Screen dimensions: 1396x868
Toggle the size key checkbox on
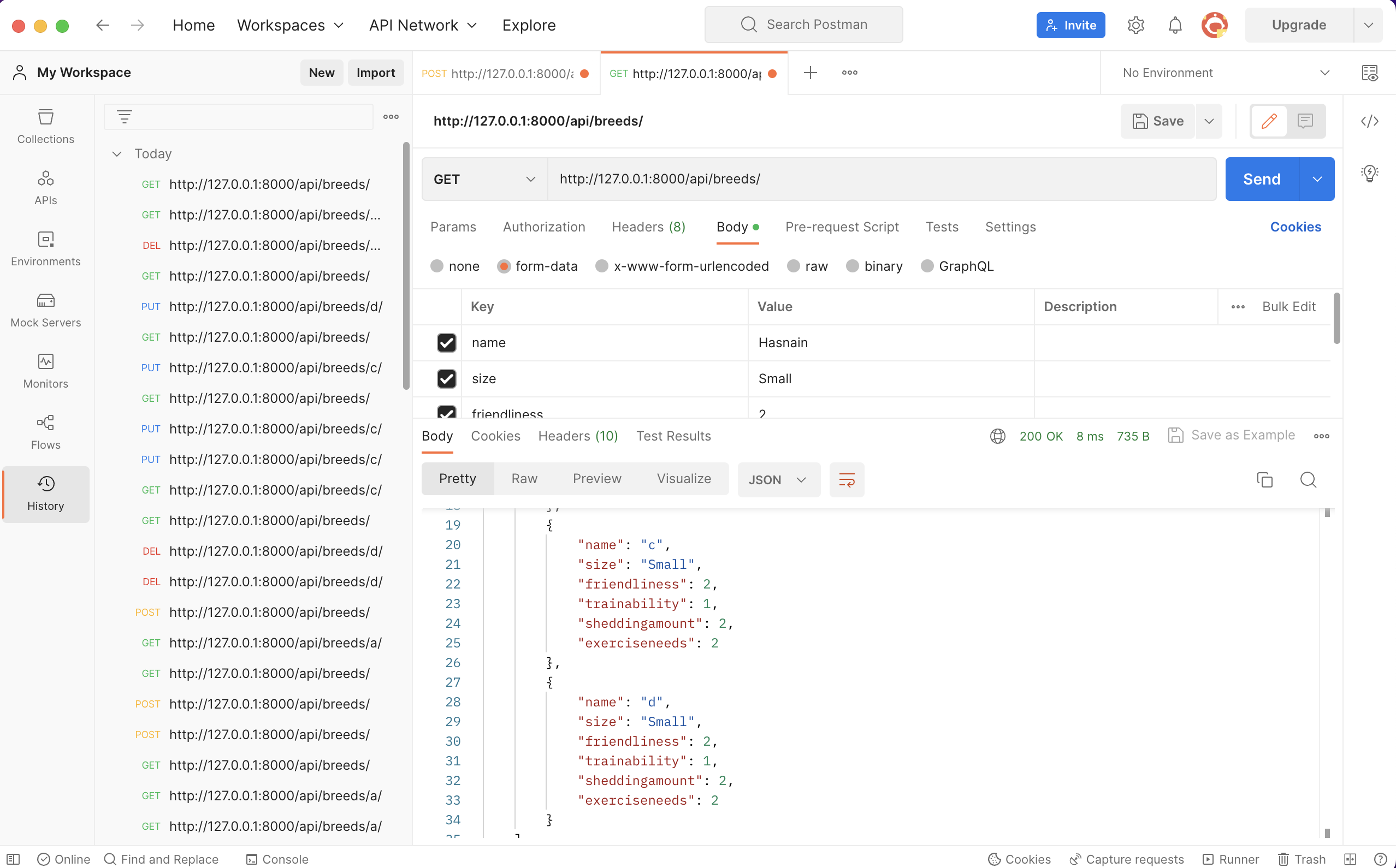tap(447, 379)
